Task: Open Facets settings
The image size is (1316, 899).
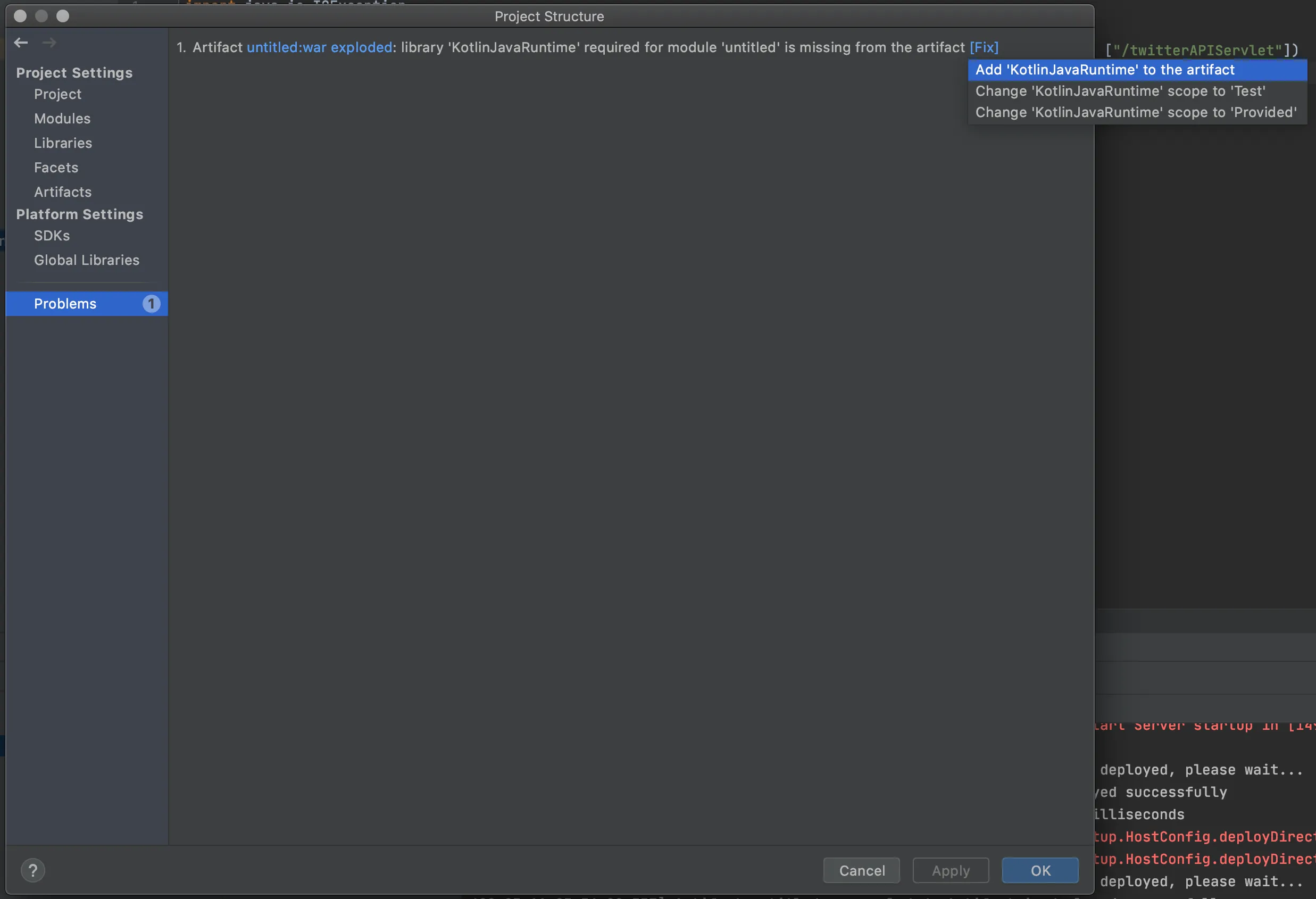Action: tap(56, 168)
